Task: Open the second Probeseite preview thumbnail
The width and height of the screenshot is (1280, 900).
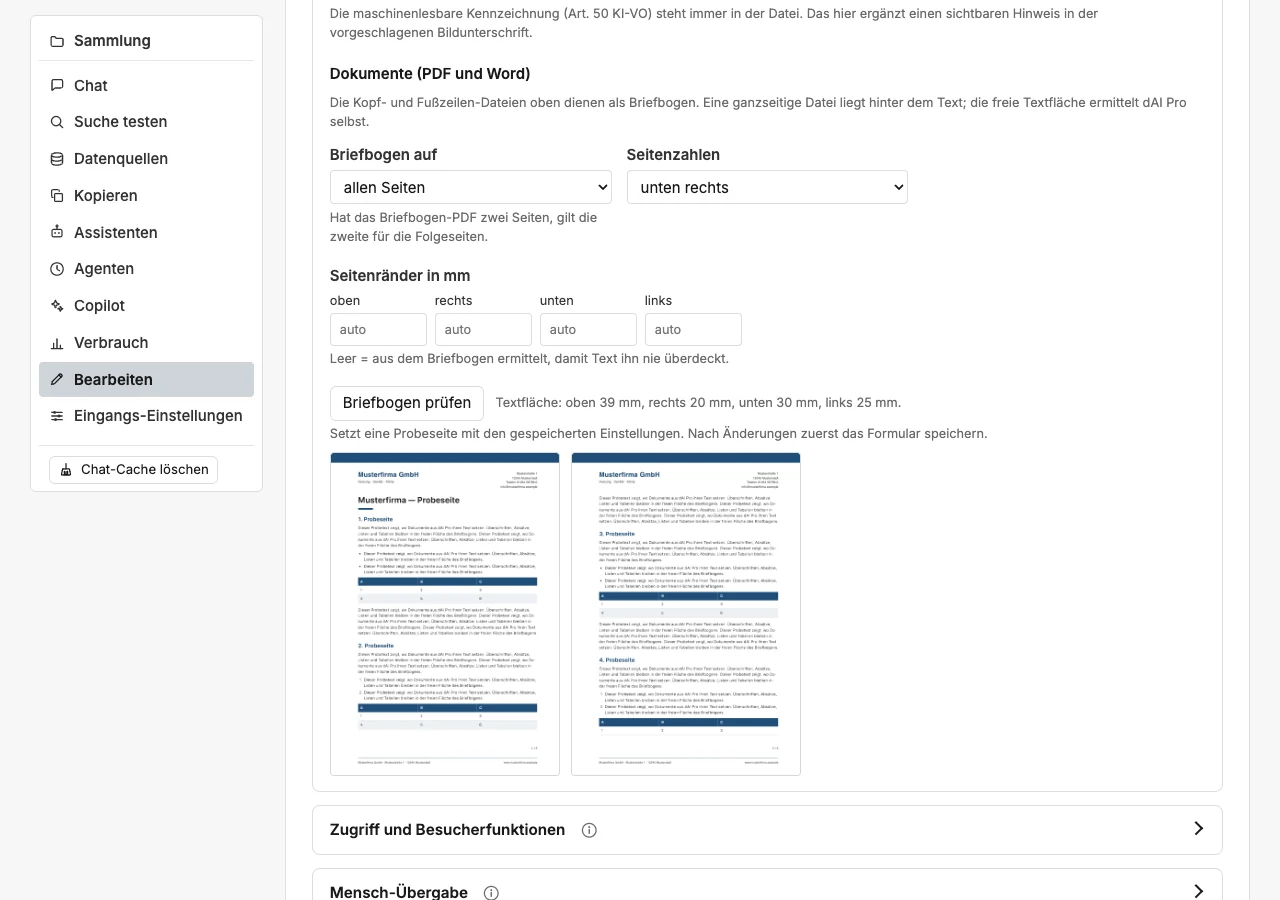Action: pos(686,614)
